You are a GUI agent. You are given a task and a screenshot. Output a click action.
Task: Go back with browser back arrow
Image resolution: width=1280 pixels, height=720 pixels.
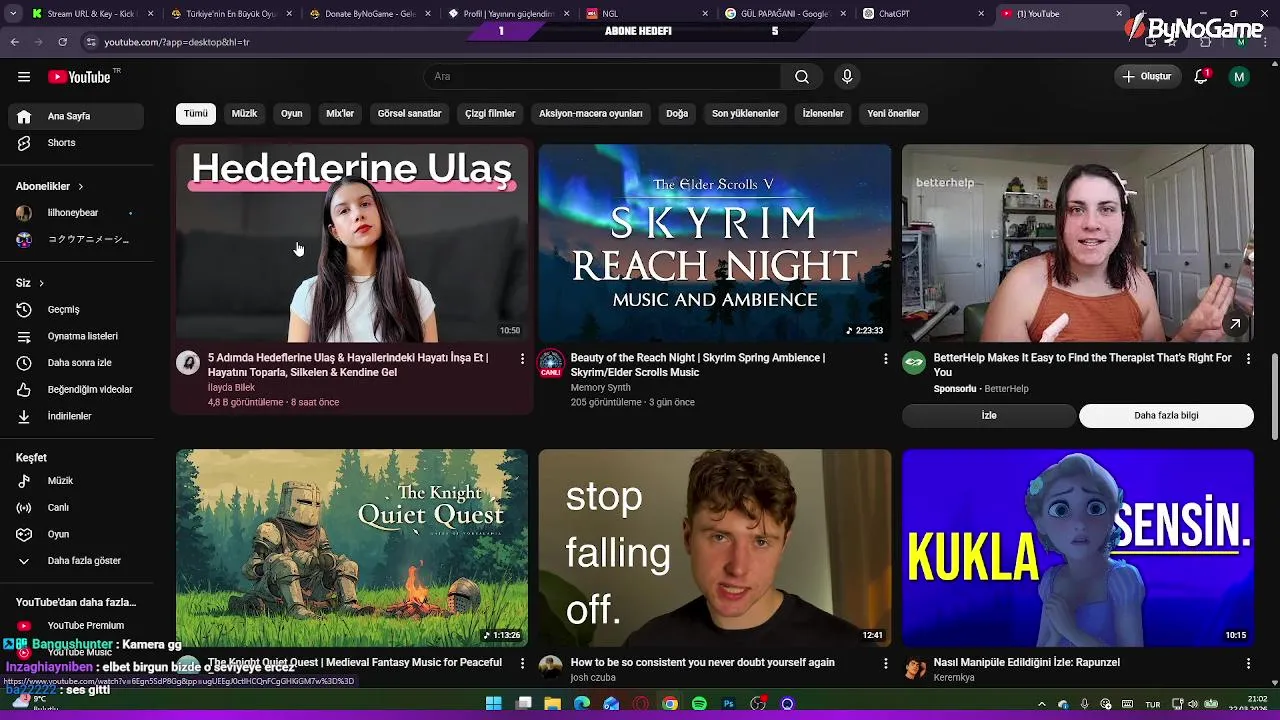click(14, 42)
